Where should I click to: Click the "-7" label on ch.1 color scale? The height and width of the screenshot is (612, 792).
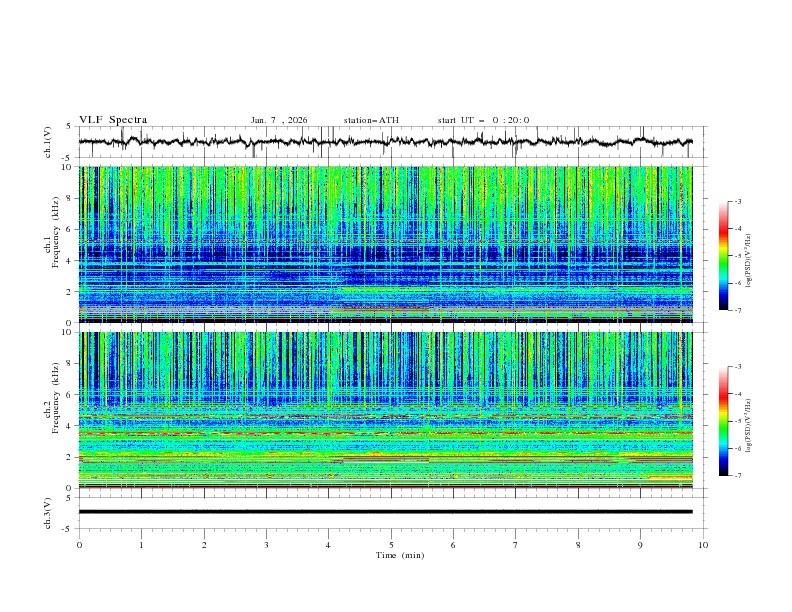pos(737,310)
